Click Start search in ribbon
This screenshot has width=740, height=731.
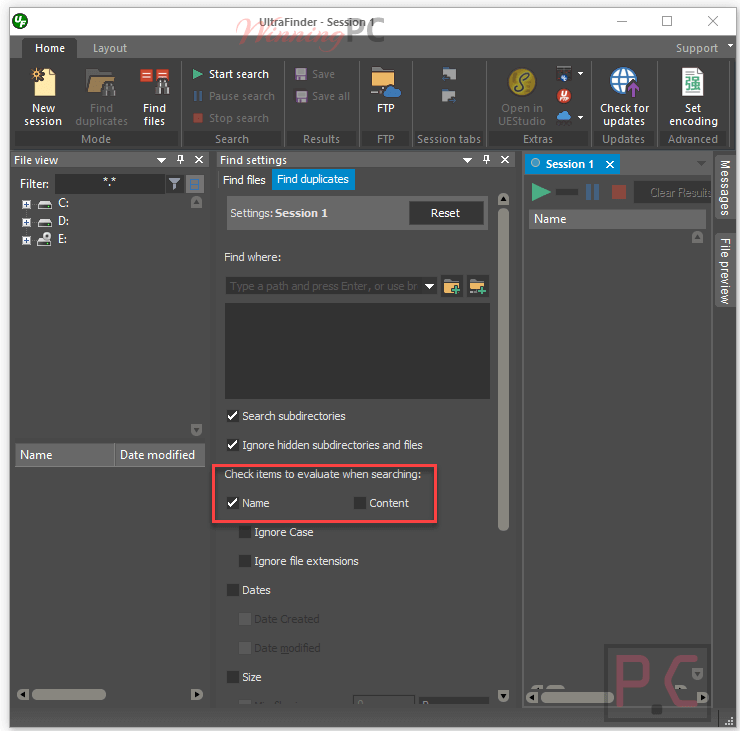click(231, 74)
